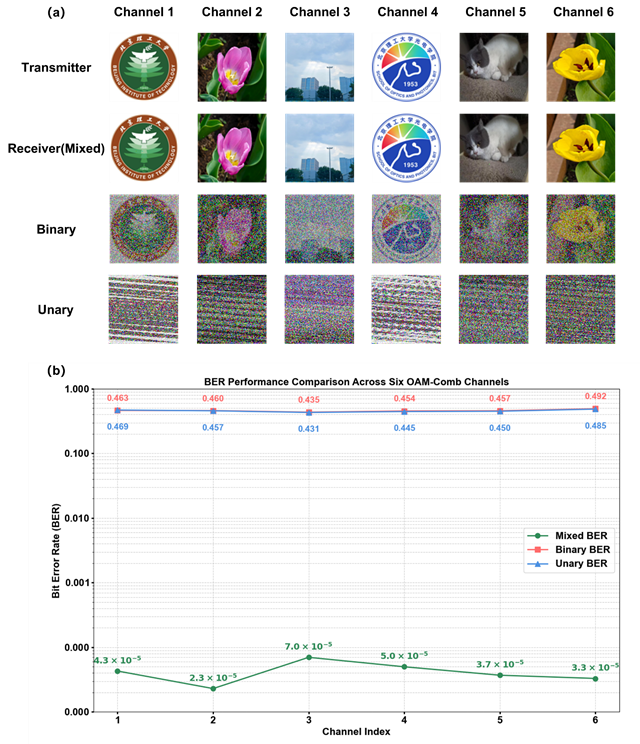The height and width of the screenshot is (744, 640).
Task: Click the blue 0.485 Unary BER value
Action: 595,426
